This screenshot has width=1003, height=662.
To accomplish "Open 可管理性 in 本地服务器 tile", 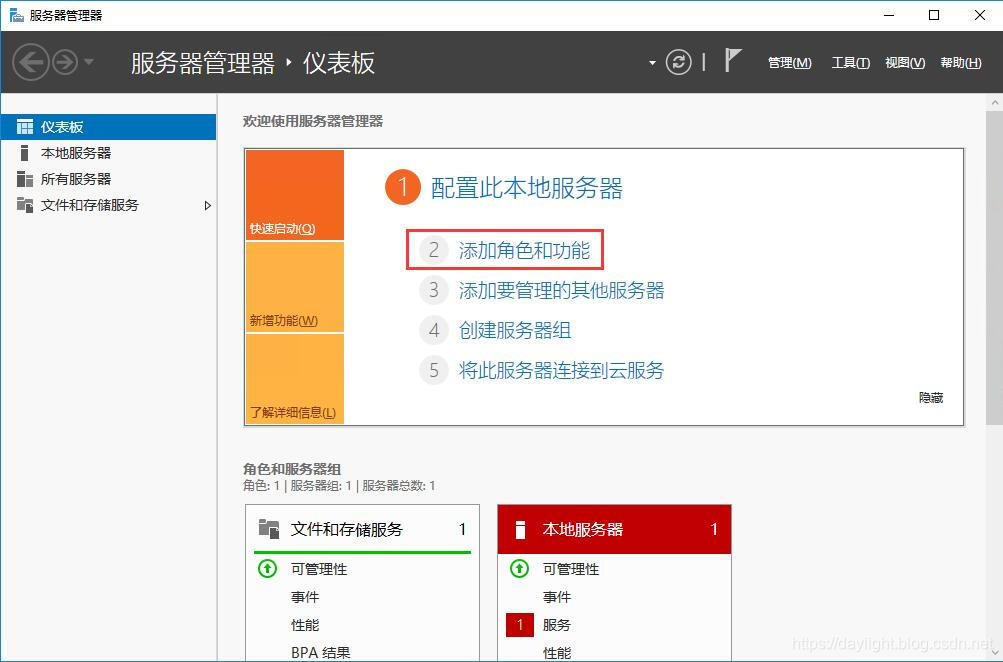I will click(x=571, y=569).
